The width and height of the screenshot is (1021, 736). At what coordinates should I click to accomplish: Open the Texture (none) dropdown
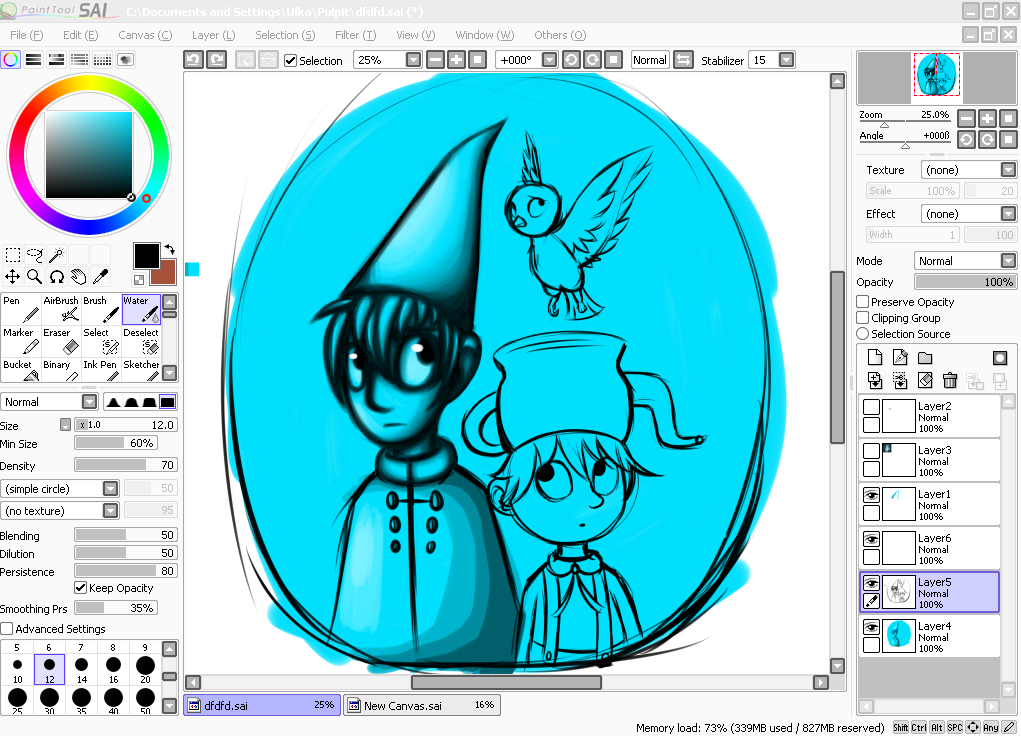tap(1008, 170)
